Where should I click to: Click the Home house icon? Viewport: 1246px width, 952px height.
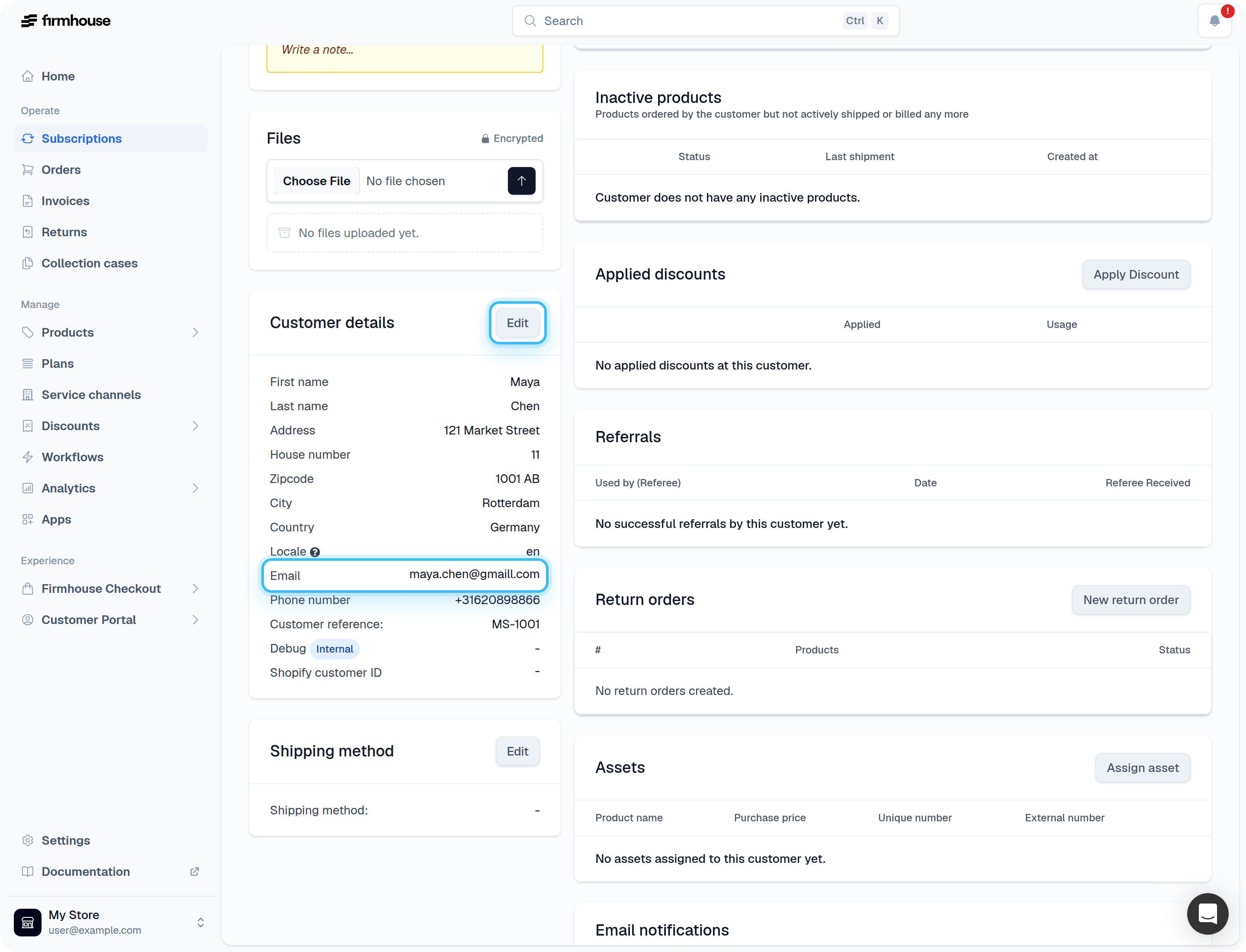(28, 76)
